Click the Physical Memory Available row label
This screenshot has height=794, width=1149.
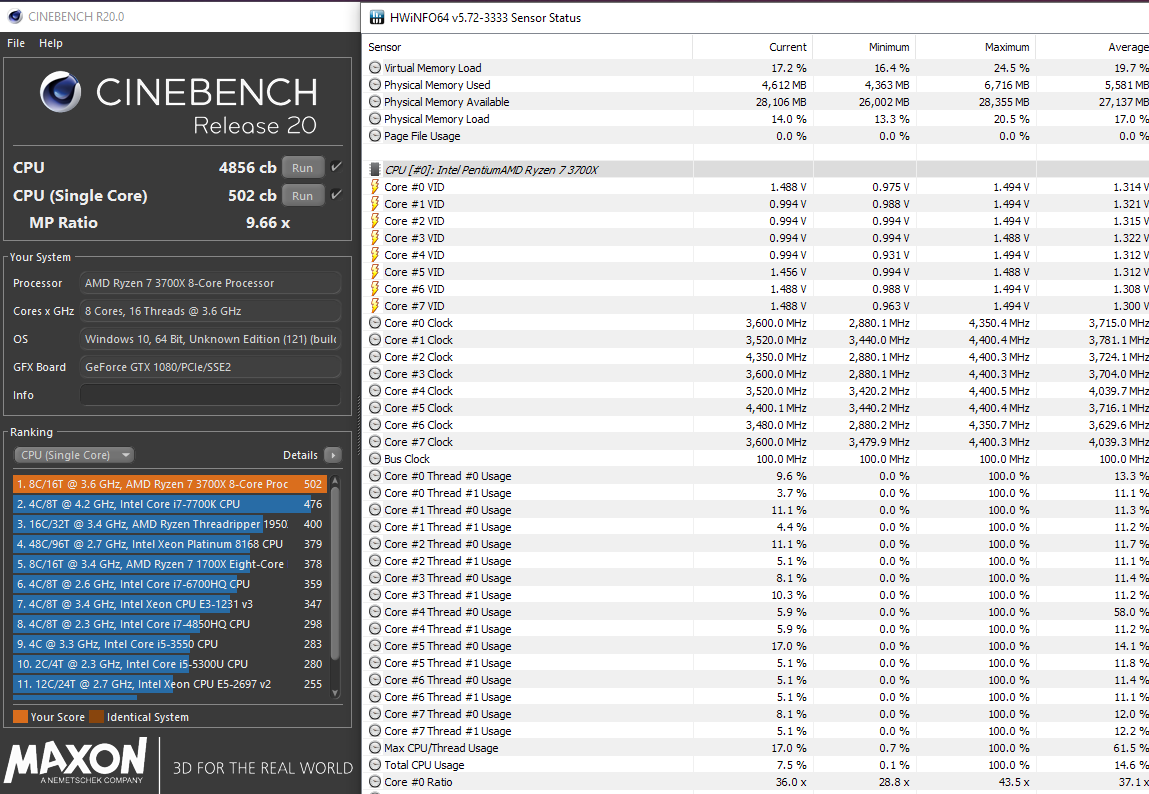tap(446, 103)
